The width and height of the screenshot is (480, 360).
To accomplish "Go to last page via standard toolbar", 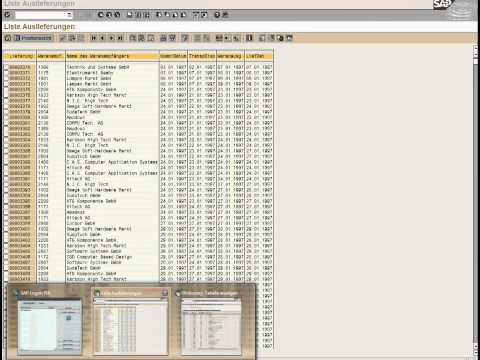I will [183, 15].
